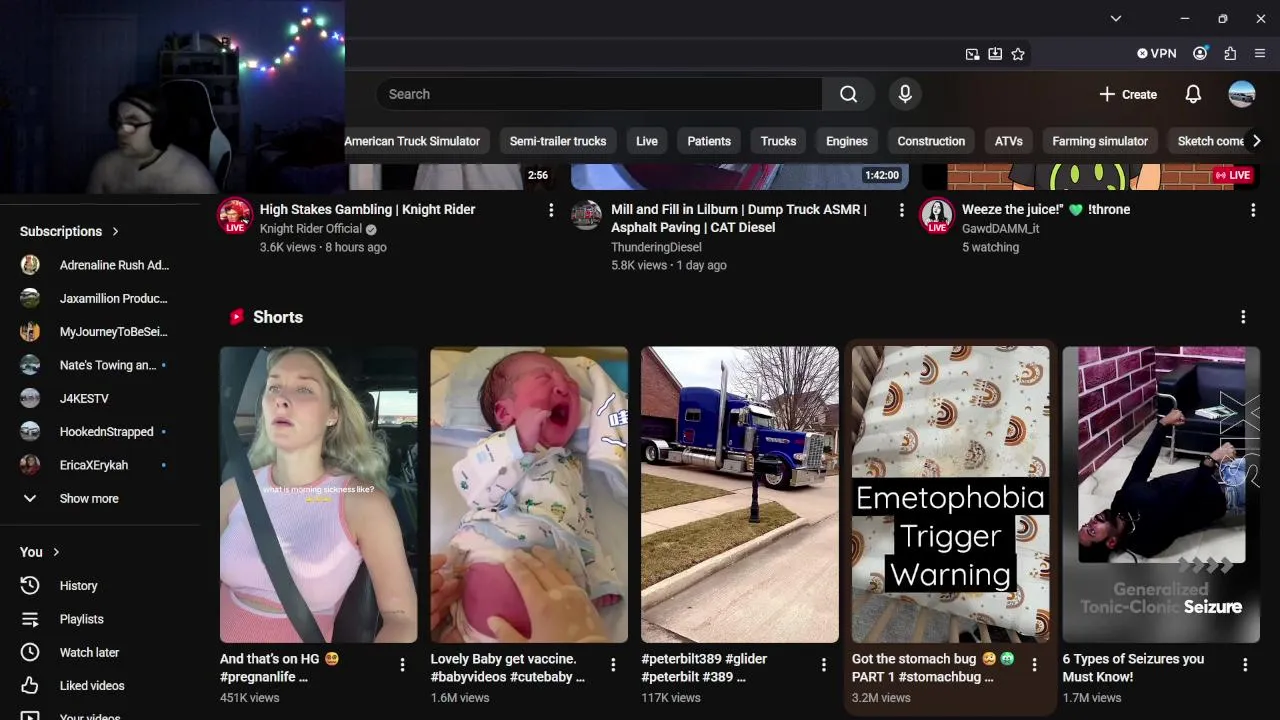Select the Trucks filter chip
Screen dimensions: 1280x720
pyautogui.click(x=778, y=141)
